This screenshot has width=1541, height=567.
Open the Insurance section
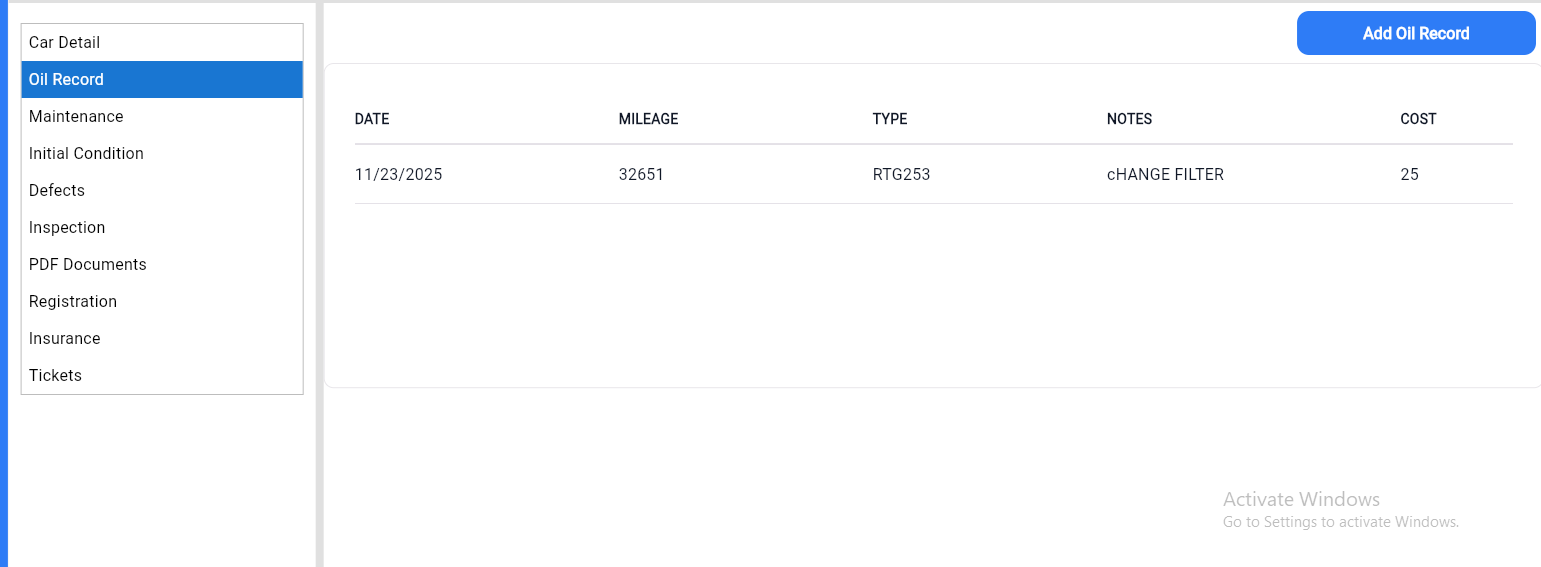click(x=65, y=339)
